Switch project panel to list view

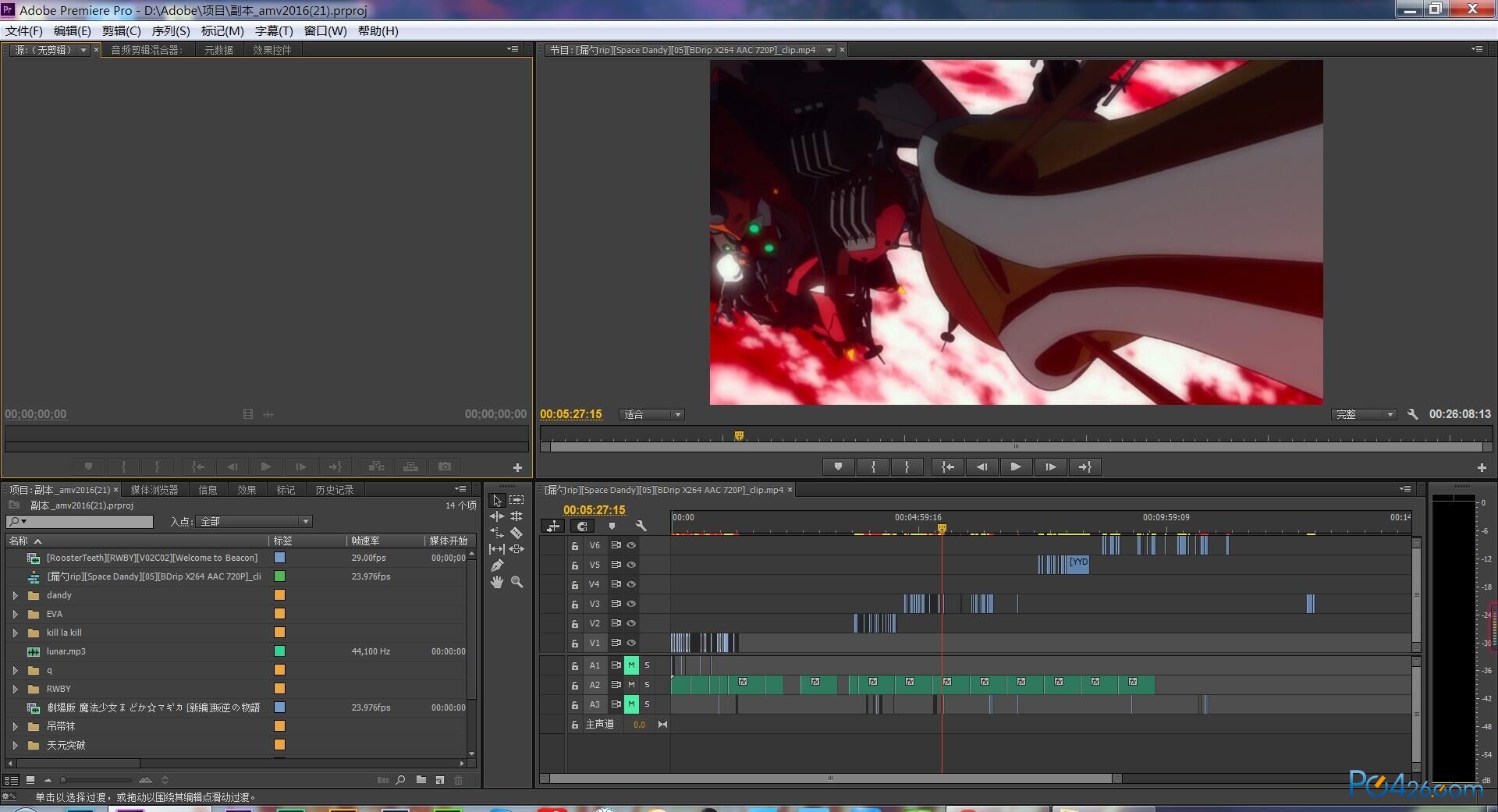coord(12,780)
